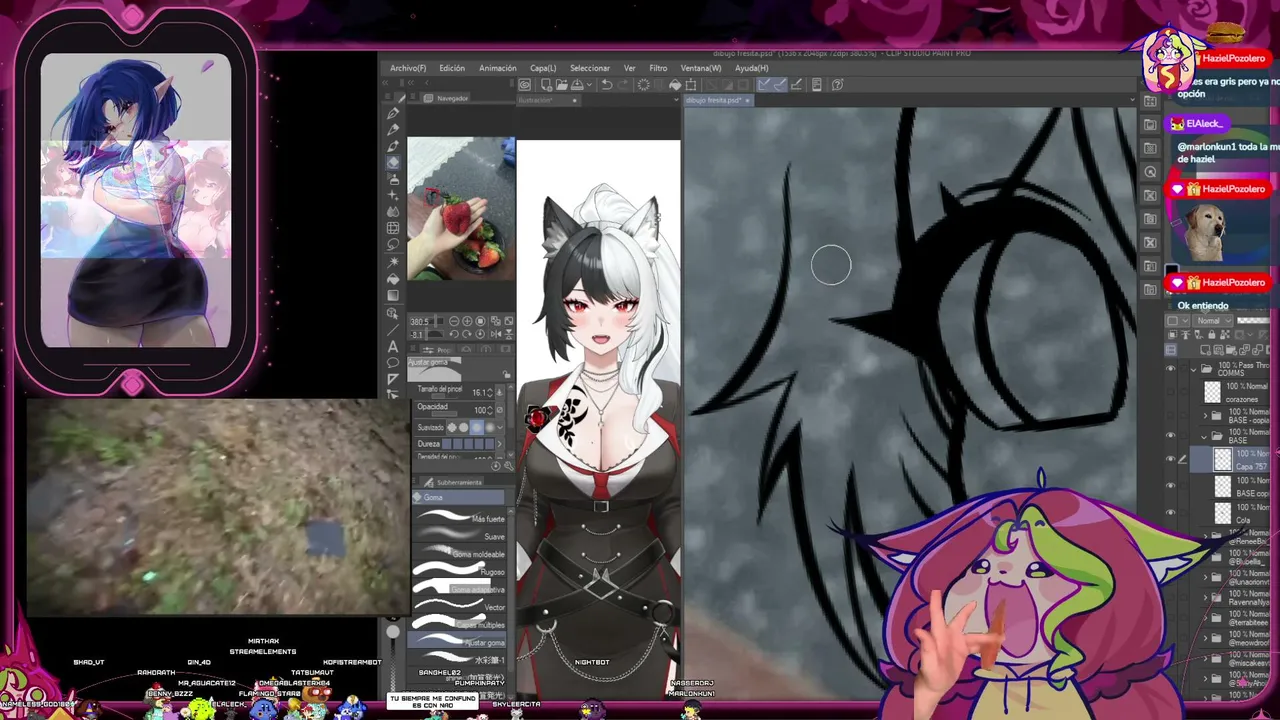Open the Edición menu
The width and height of the screenshot is (1280, 720).
(452, 68)
